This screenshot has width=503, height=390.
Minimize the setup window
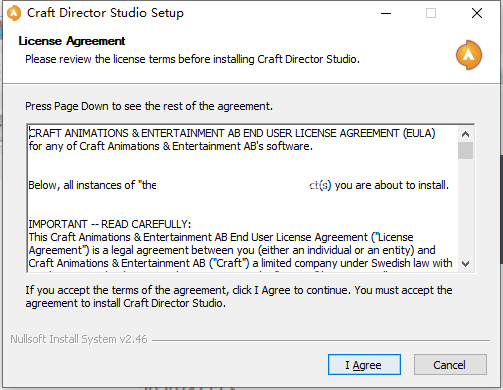[386, 13]
